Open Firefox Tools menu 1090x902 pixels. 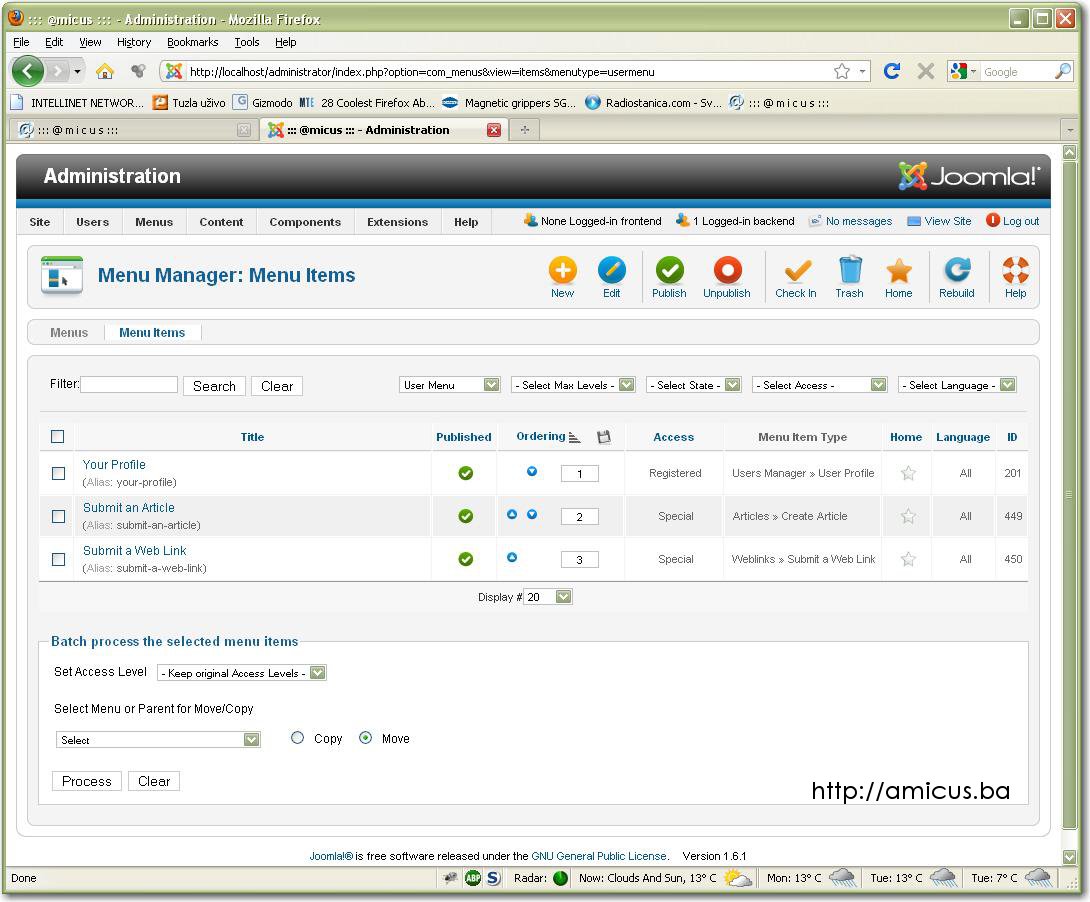(247, 42)
